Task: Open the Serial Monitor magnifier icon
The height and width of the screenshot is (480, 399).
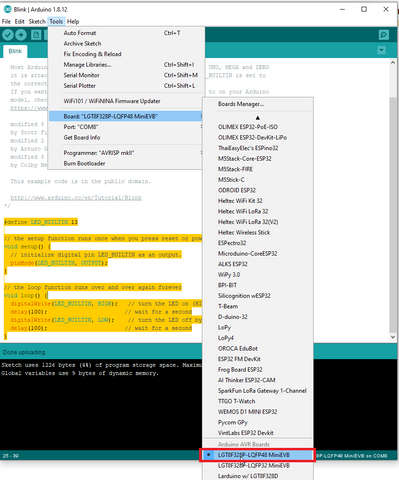Action: pyautogui.click(x=384, y=35)
